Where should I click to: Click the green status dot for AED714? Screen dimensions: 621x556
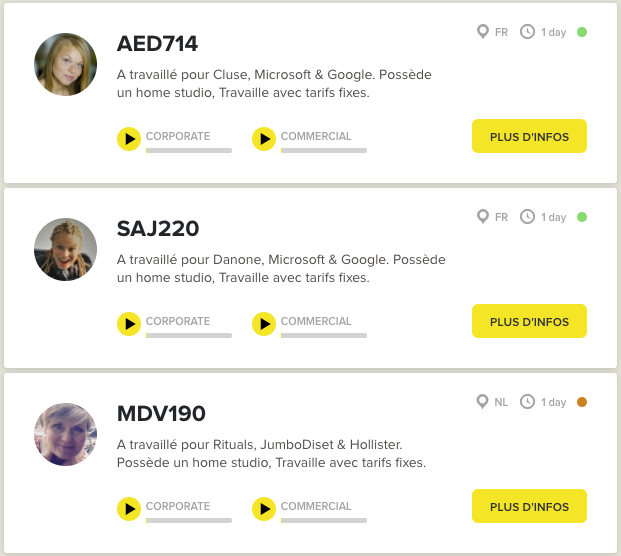tap(582, 32)
